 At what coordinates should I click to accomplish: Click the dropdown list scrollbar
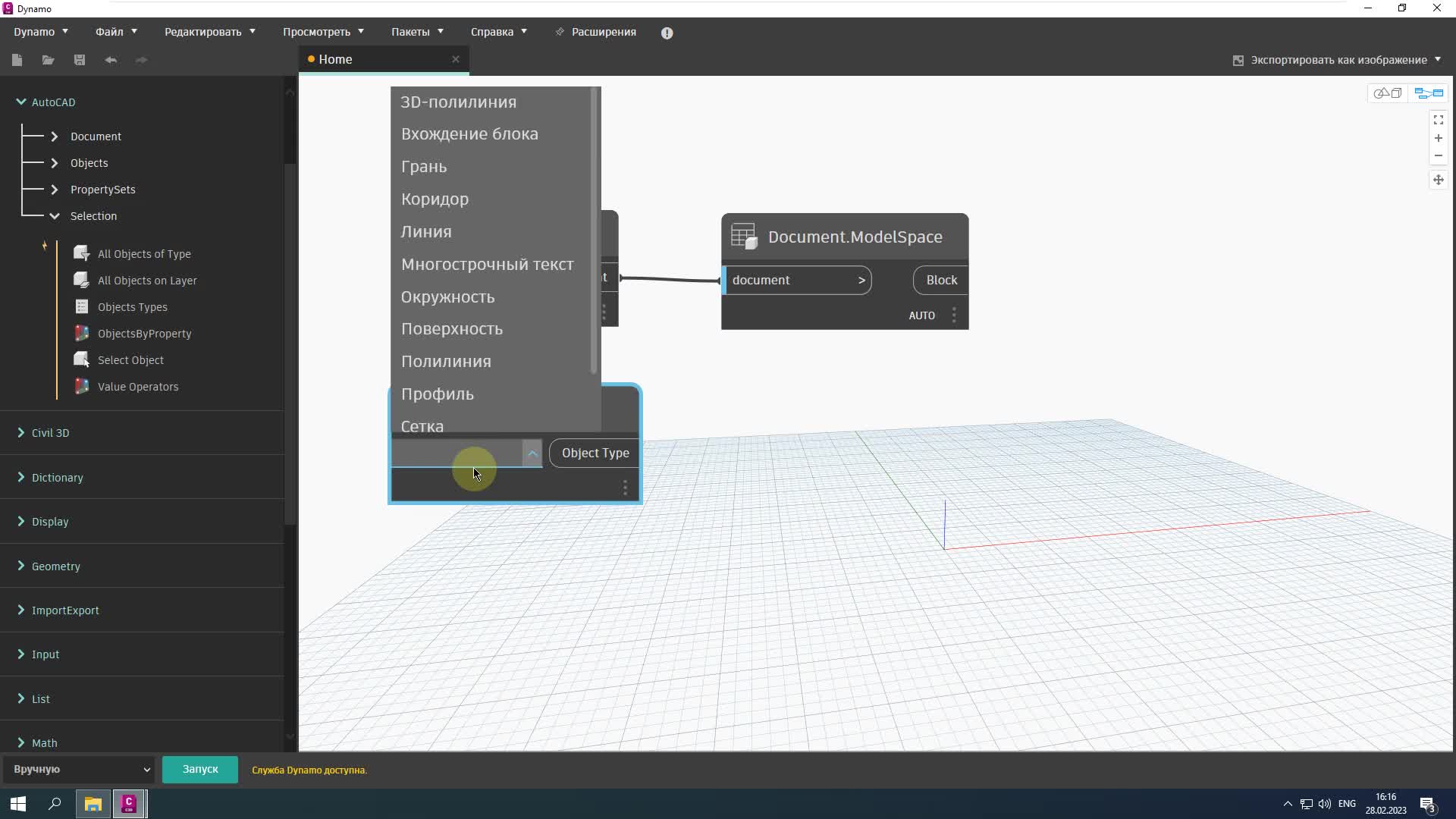tap(594, 231)
